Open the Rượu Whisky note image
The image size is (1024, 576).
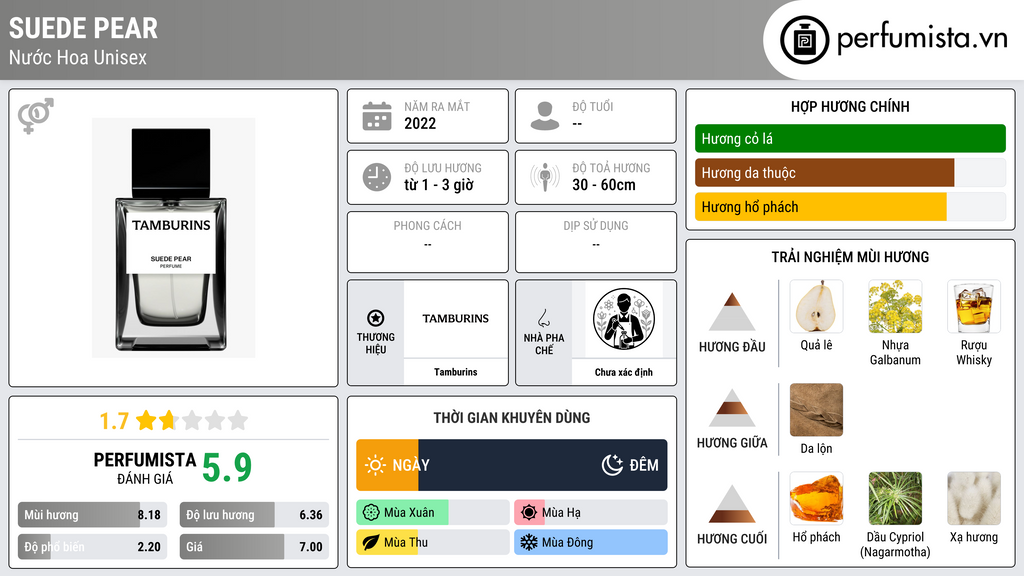tap(974, 306)
